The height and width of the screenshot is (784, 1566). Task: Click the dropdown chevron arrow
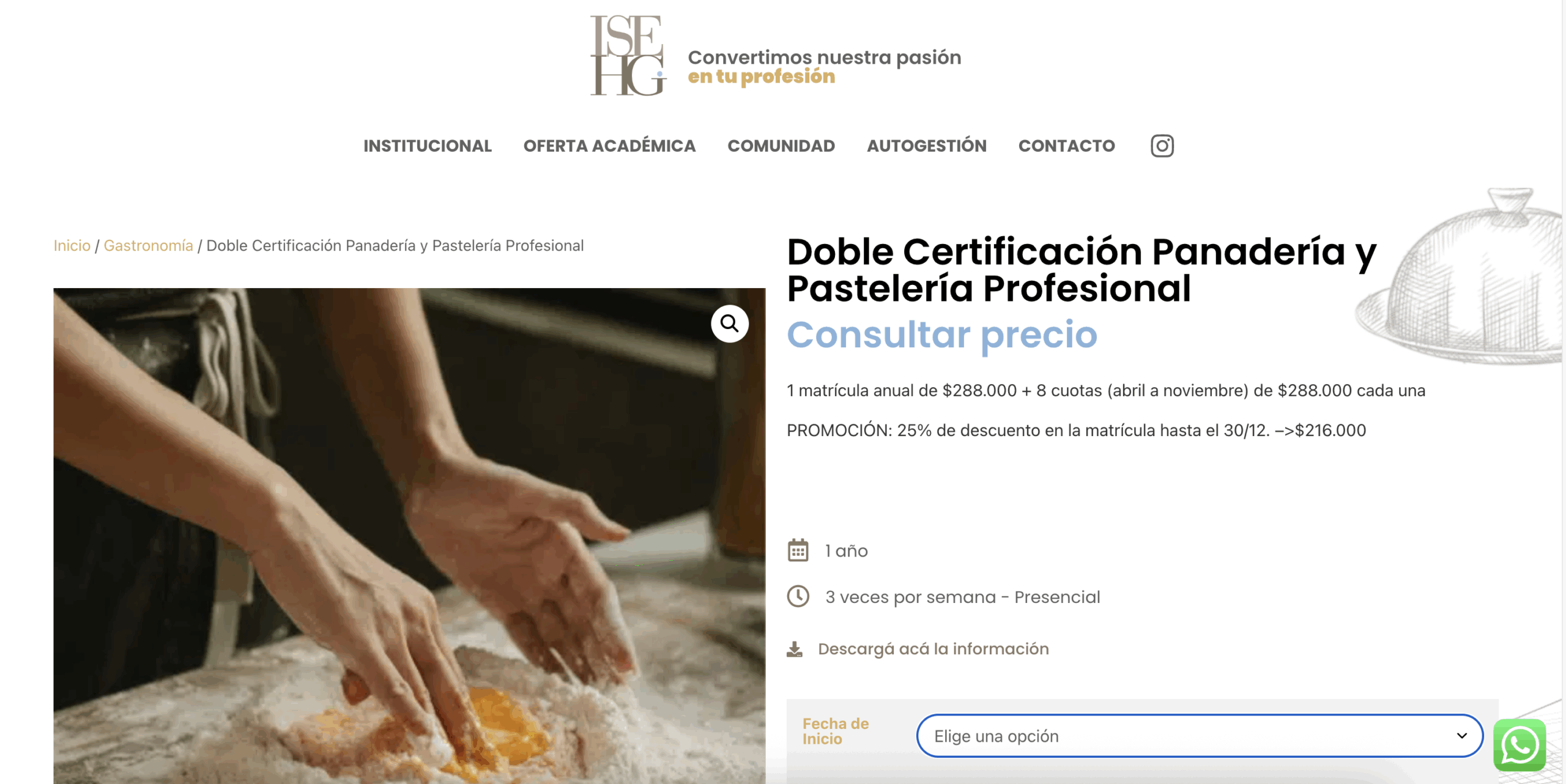pyautogui.click(x=1461, y=736)
